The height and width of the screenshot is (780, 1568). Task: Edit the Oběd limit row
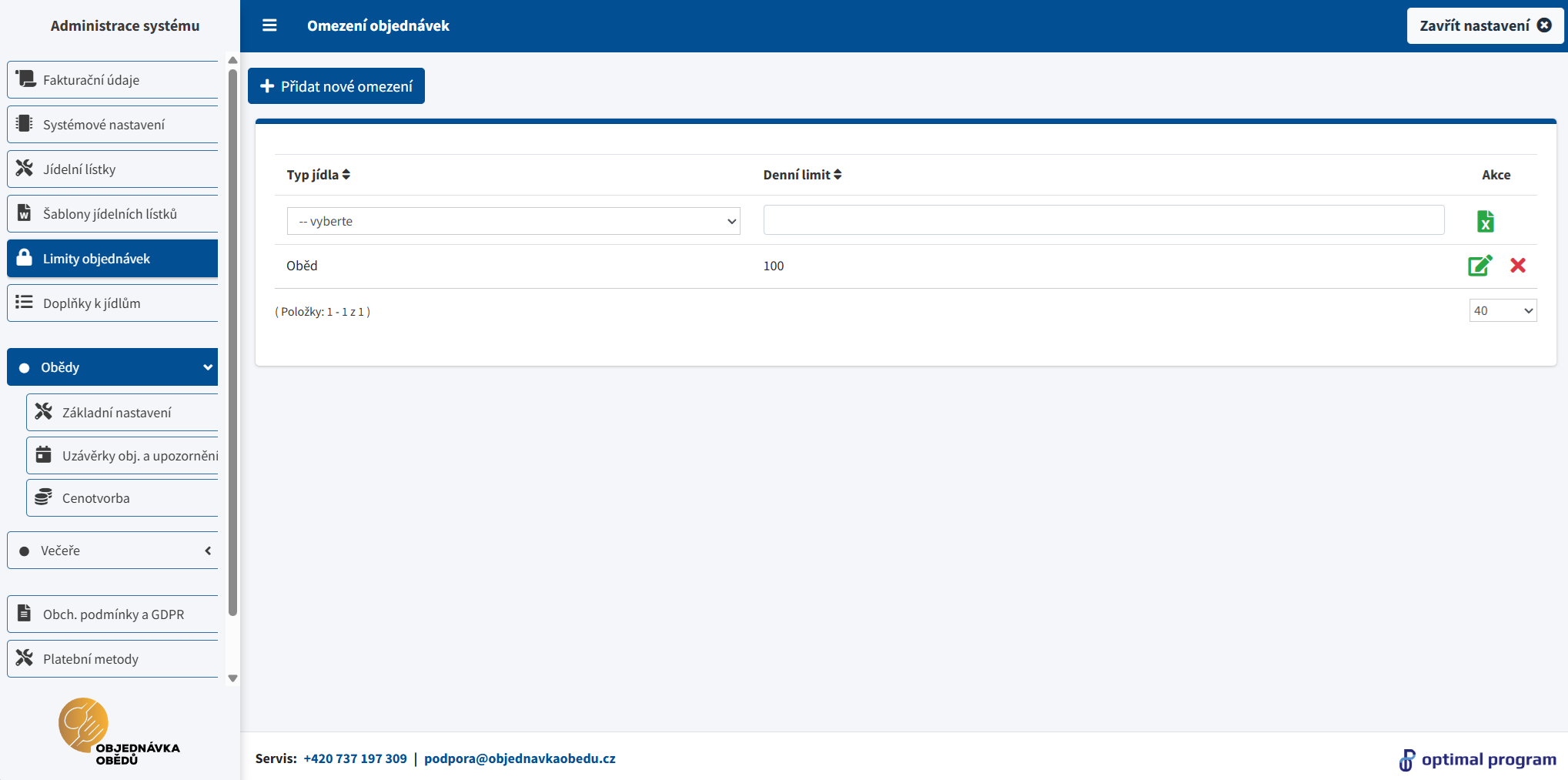pos(1479,266)
